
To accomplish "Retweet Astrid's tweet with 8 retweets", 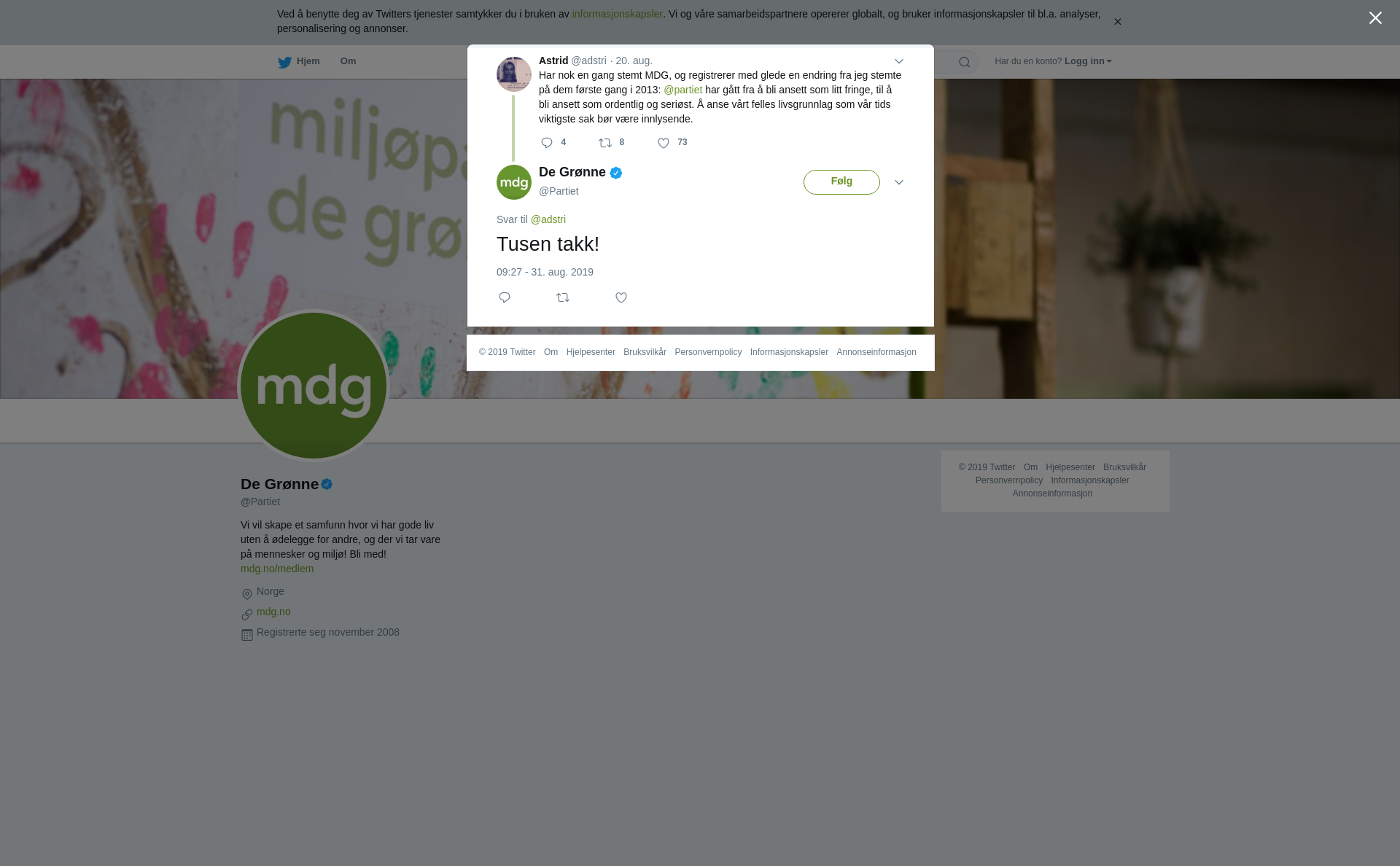I will [x=605, y=143].
